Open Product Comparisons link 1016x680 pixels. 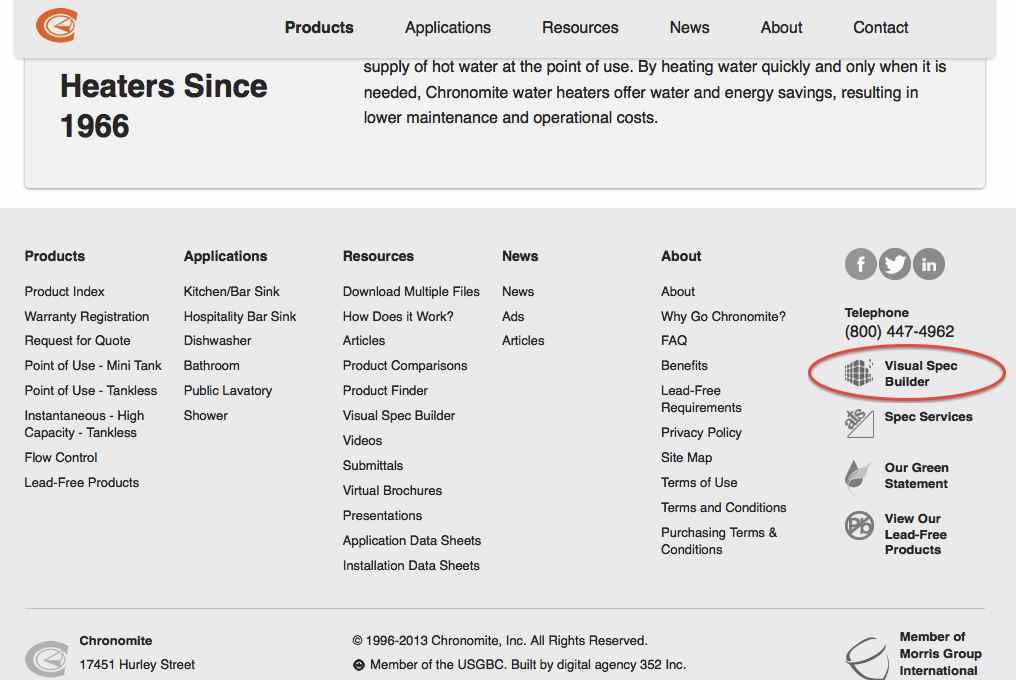tap(405, 366)
